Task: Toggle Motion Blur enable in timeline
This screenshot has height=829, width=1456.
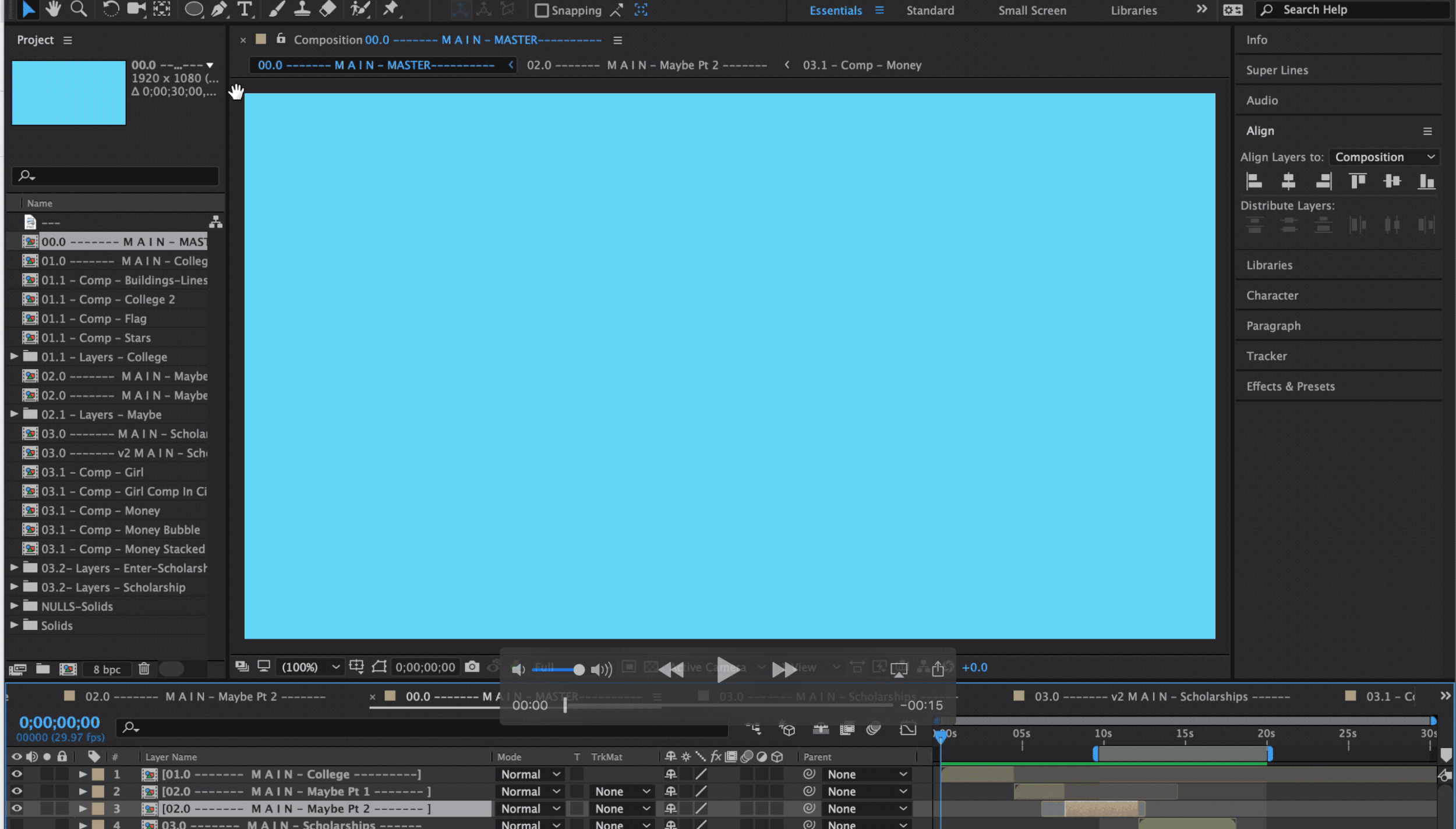Action: coord(874,729)
